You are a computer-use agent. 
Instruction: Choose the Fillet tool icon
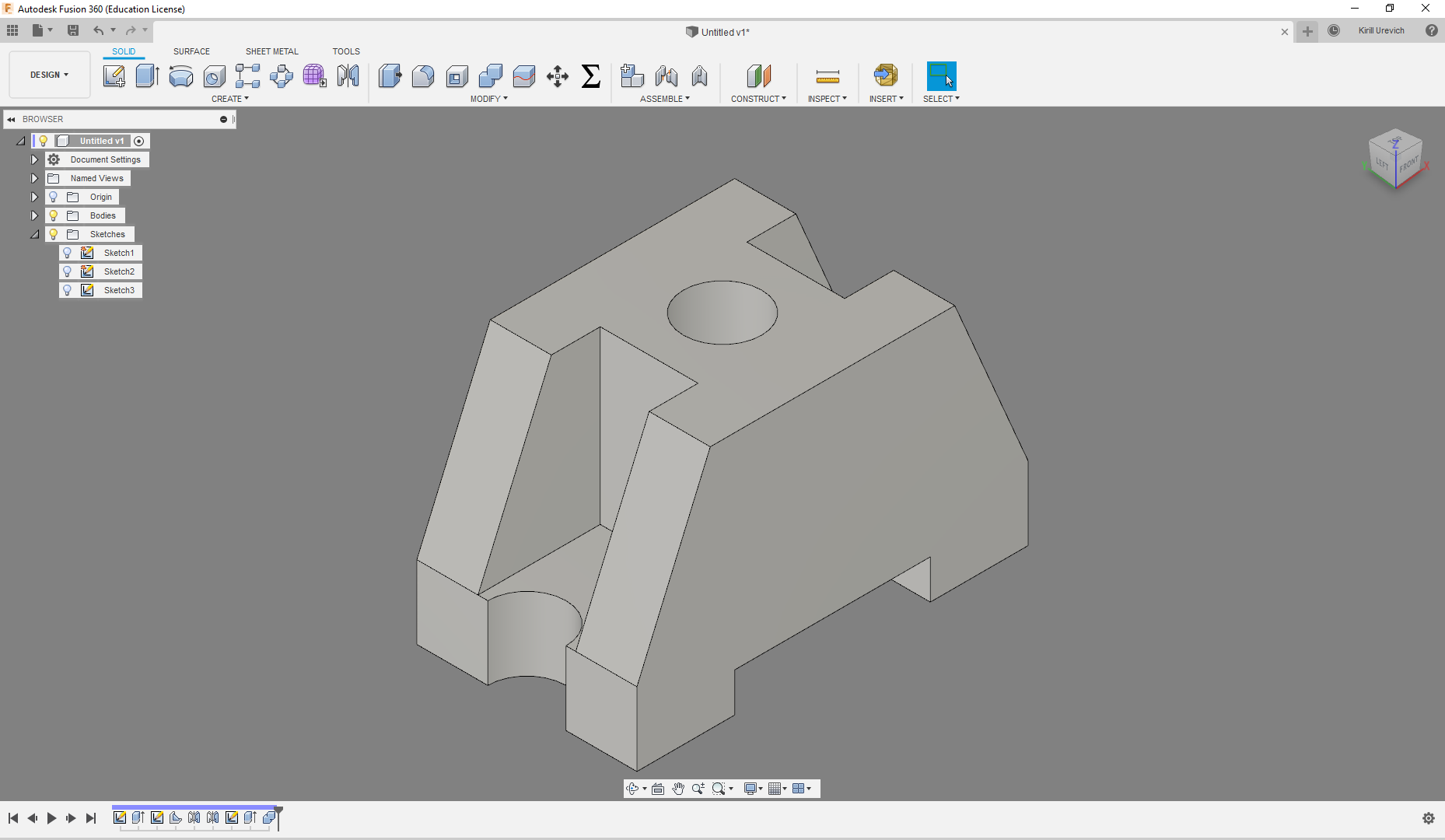pos(423,76)
